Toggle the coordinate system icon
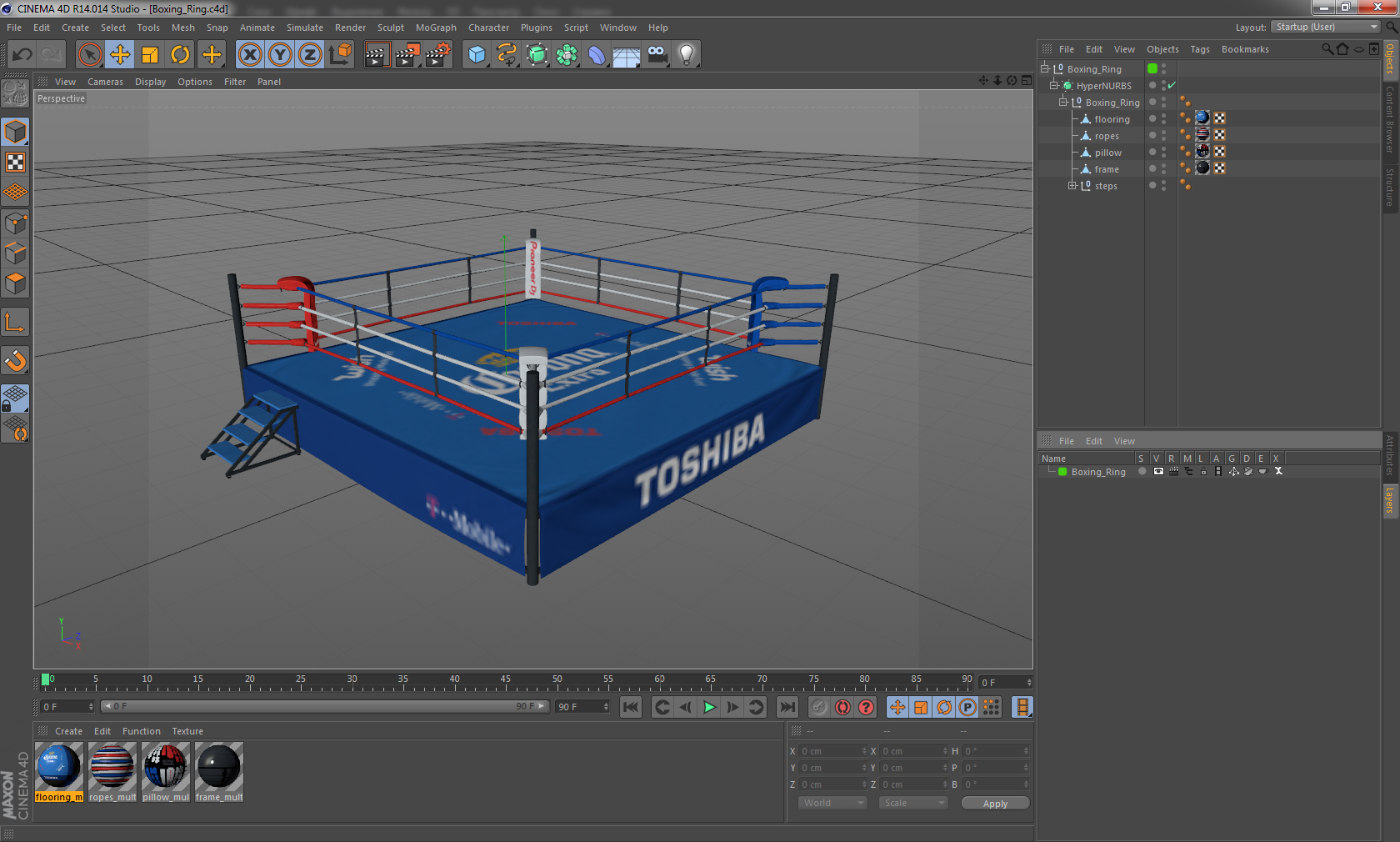This screenshot has height=842, width=1400. coord(340,55)
